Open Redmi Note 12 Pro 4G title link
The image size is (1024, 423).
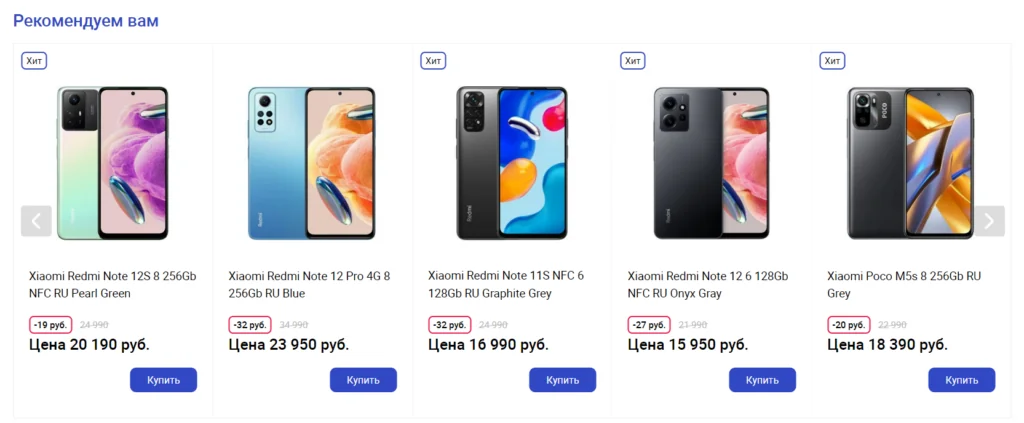click(310, 285)
